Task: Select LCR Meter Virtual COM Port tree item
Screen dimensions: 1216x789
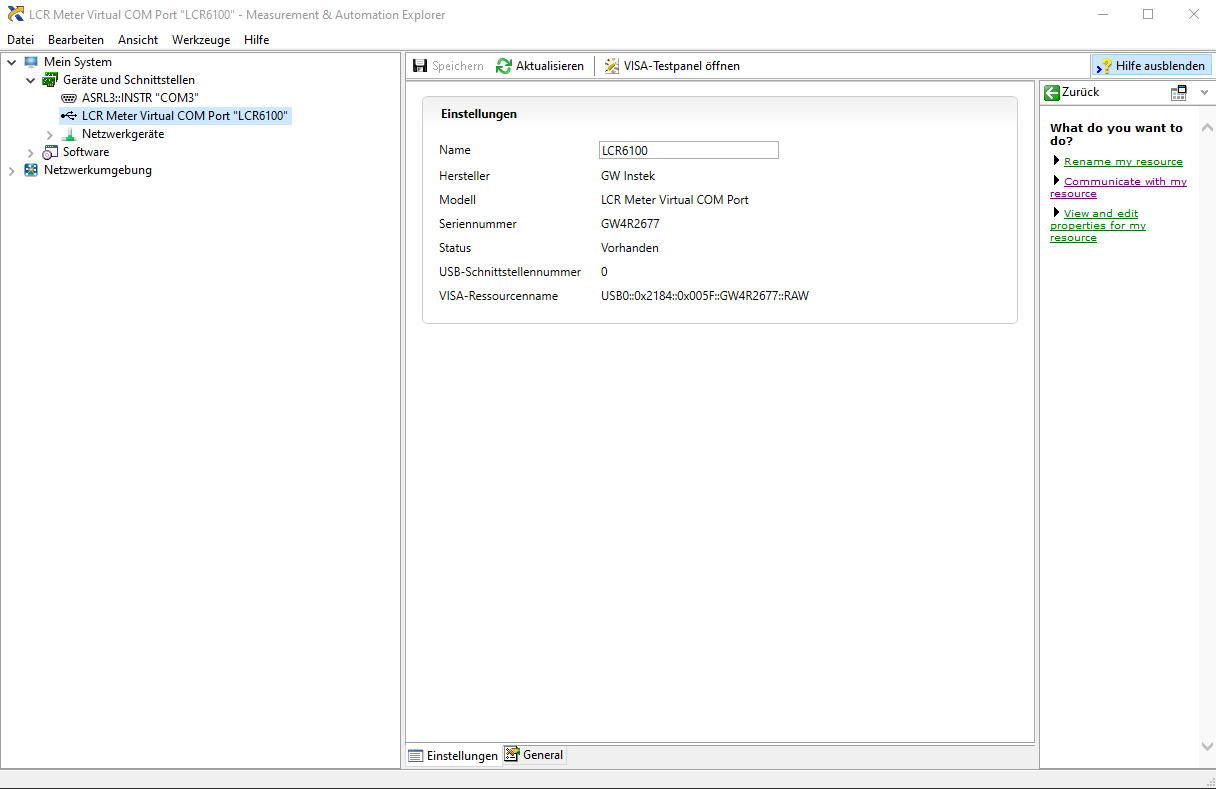Action: pyautogui.click(x=185, y=116)
